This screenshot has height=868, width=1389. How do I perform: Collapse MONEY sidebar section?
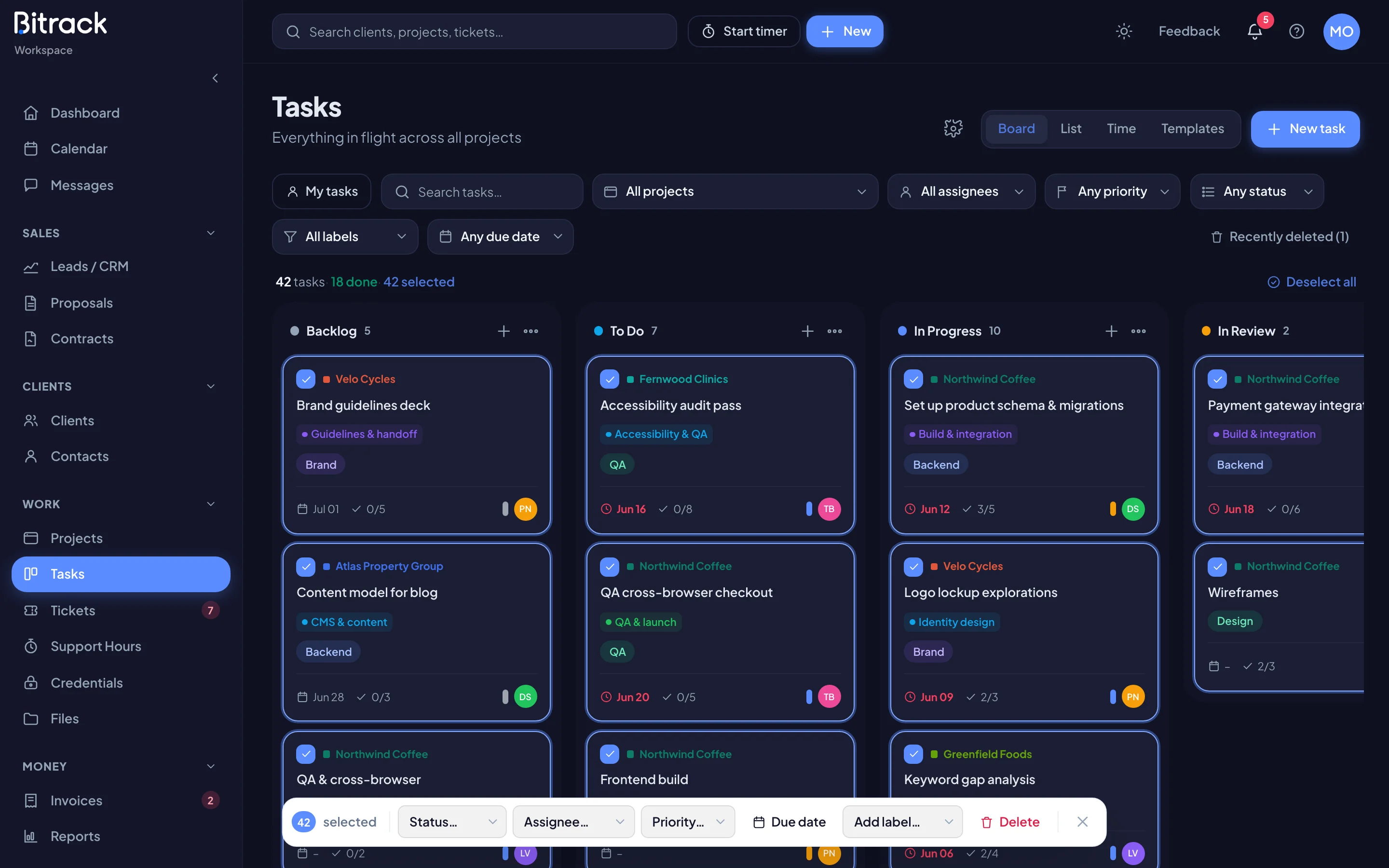[x=211, y=766]
